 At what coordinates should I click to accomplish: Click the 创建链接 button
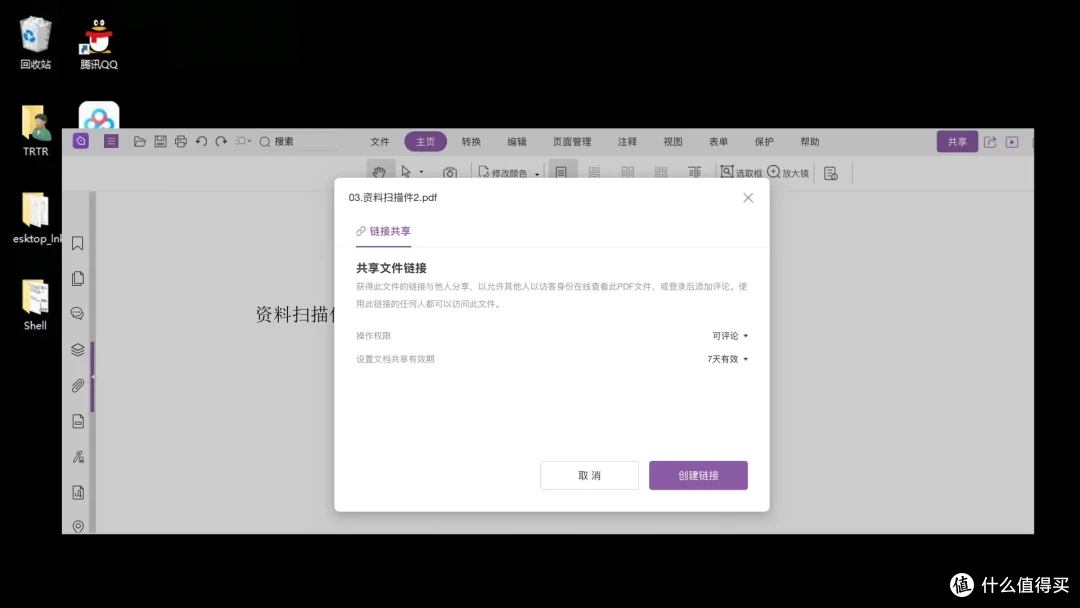[698, 476]
